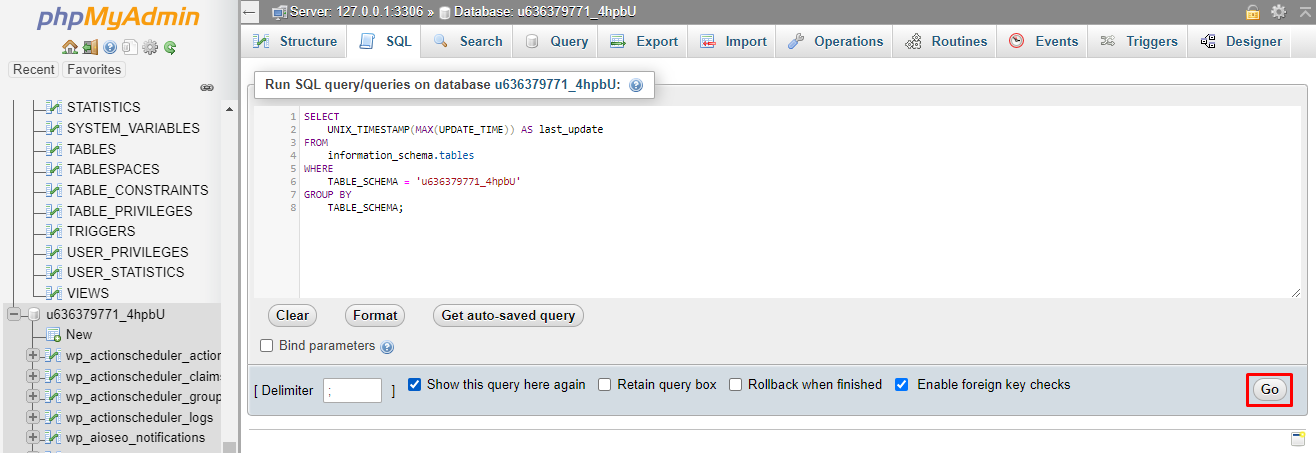
Task: Open the Export tab
Action: (x=644, y=41)
